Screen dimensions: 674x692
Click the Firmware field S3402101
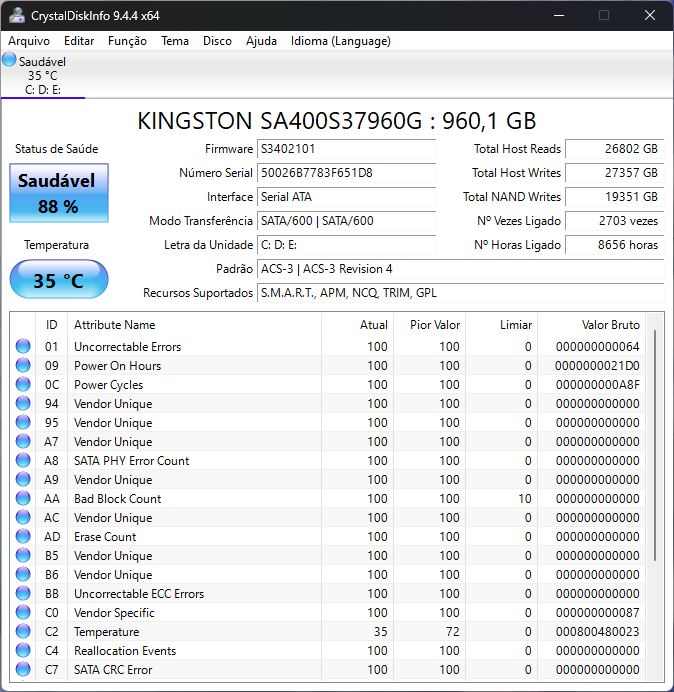(x=346, y=149)
